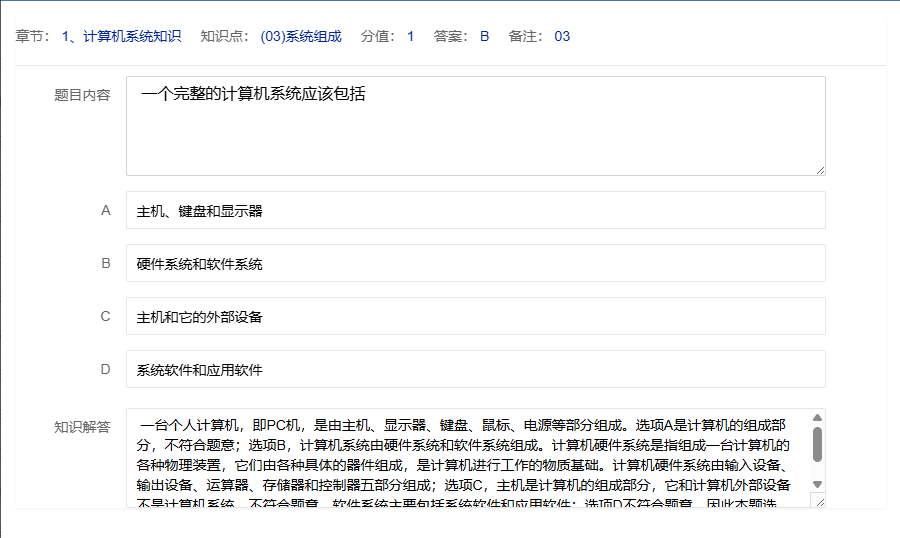Click the remark value 03
900x538 pixels.
[x=562, y=37]
